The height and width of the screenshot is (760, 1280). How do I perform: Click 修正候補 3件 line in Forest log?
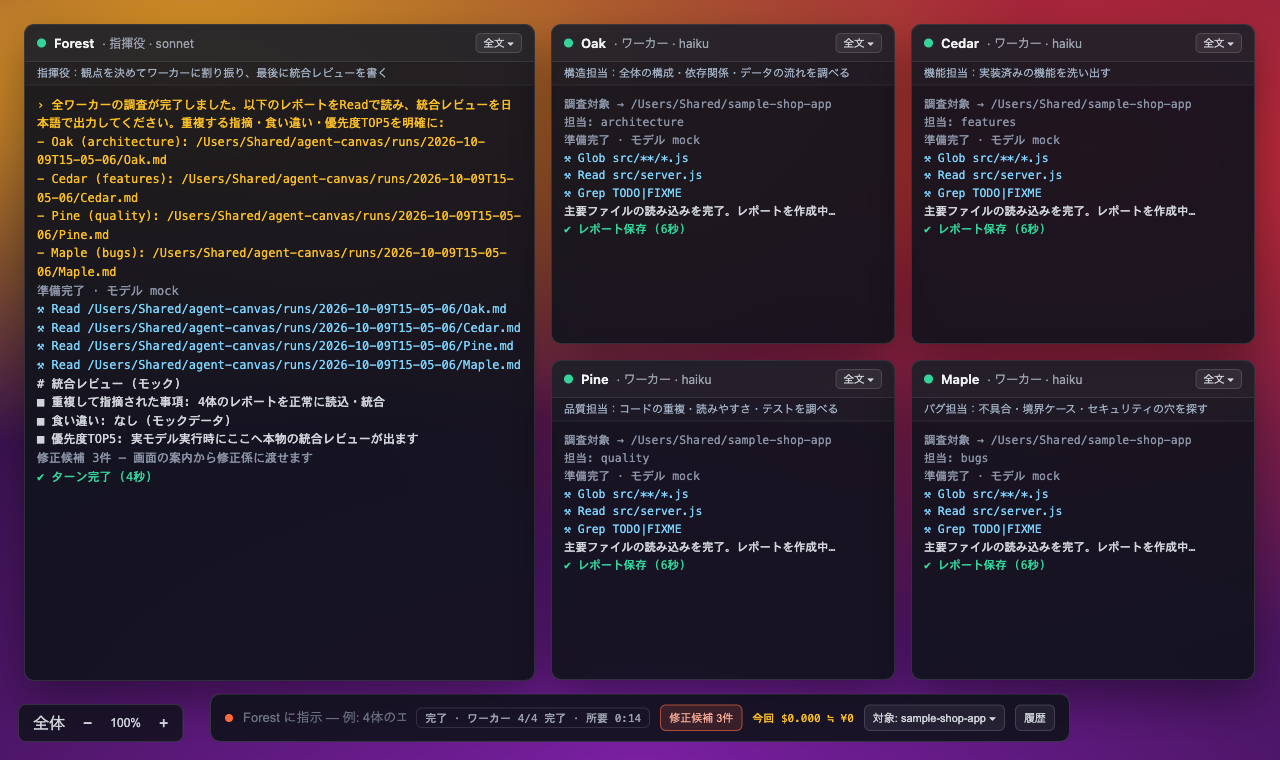(175, 458)
